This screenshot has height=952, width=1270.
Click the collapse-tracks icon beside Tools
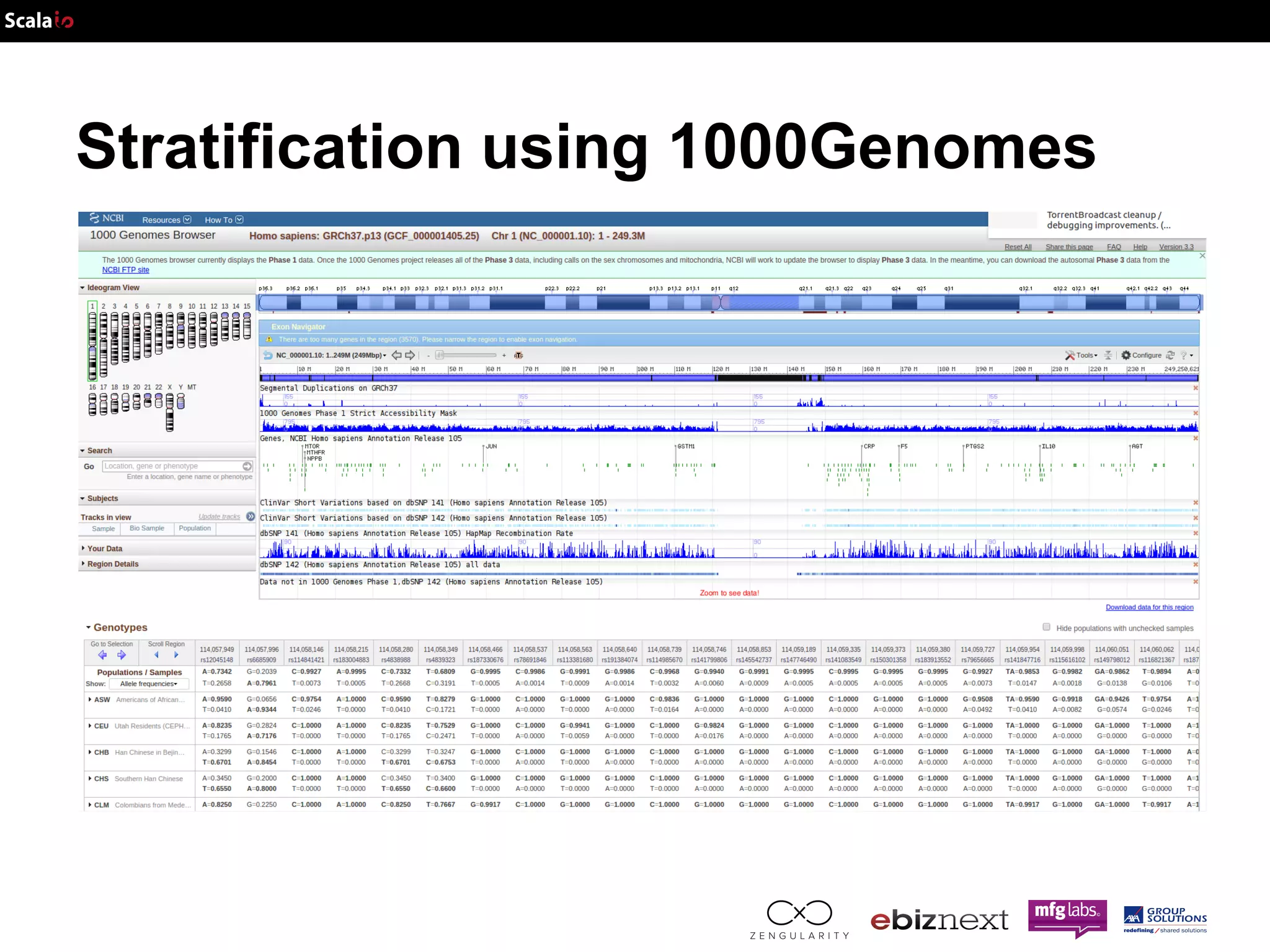pos(1108,355)
